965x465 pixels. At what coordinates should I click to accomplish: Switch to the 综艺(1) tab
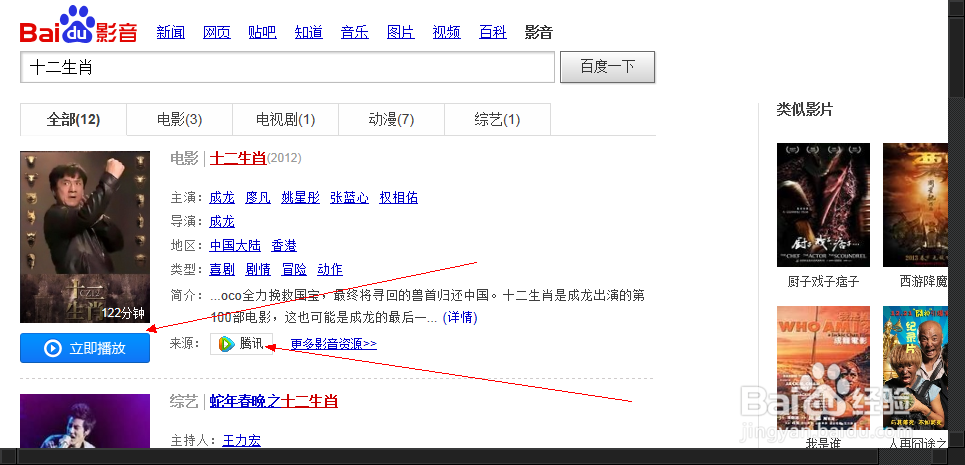[497, 119]
